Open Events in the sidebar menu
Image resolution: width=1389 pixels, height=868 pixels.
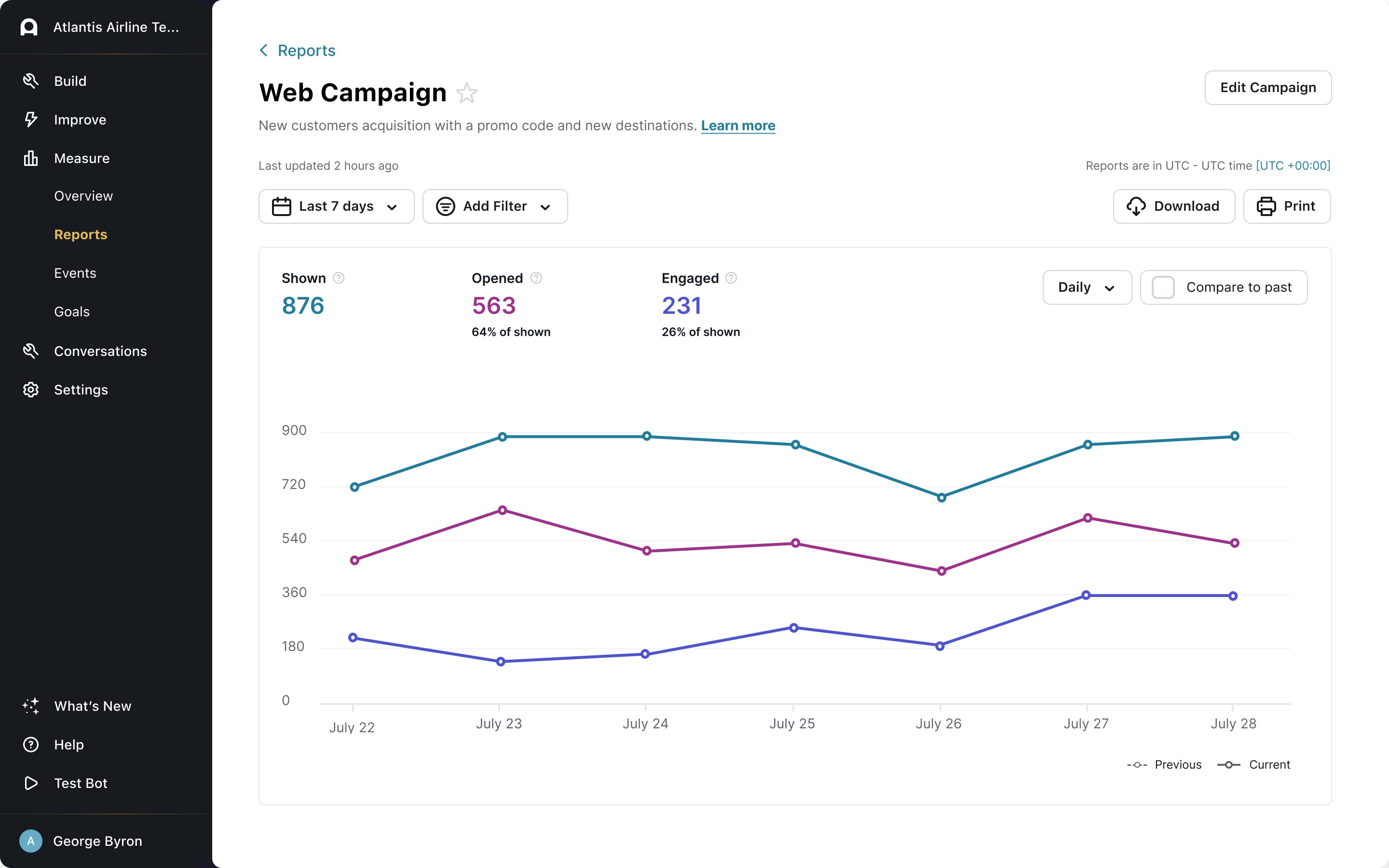[x=75, y=273]
